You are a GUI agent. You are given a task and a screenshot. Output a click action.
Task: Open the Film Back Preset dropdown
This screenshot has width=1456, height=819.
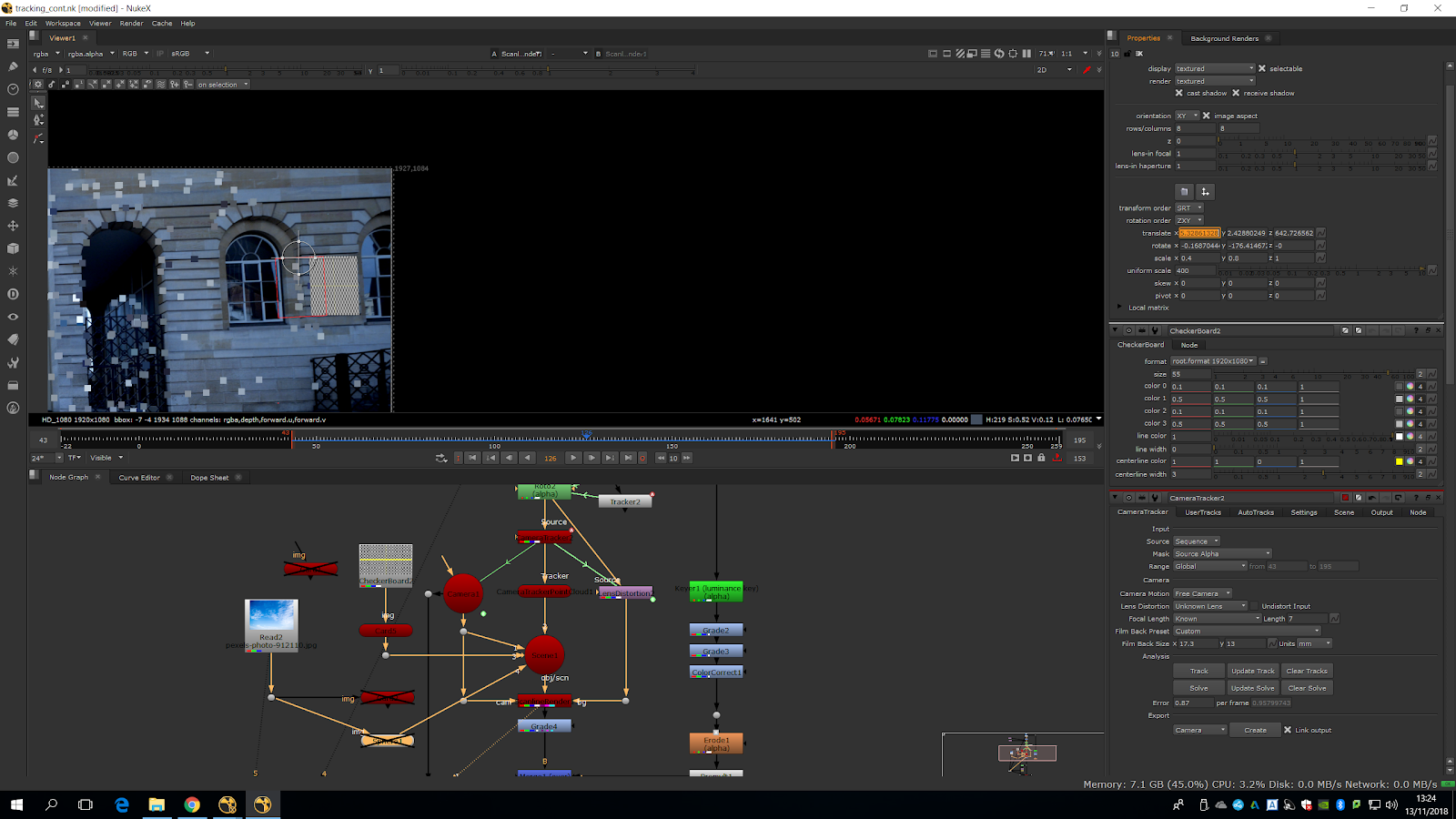click(x=1246, y=631)
